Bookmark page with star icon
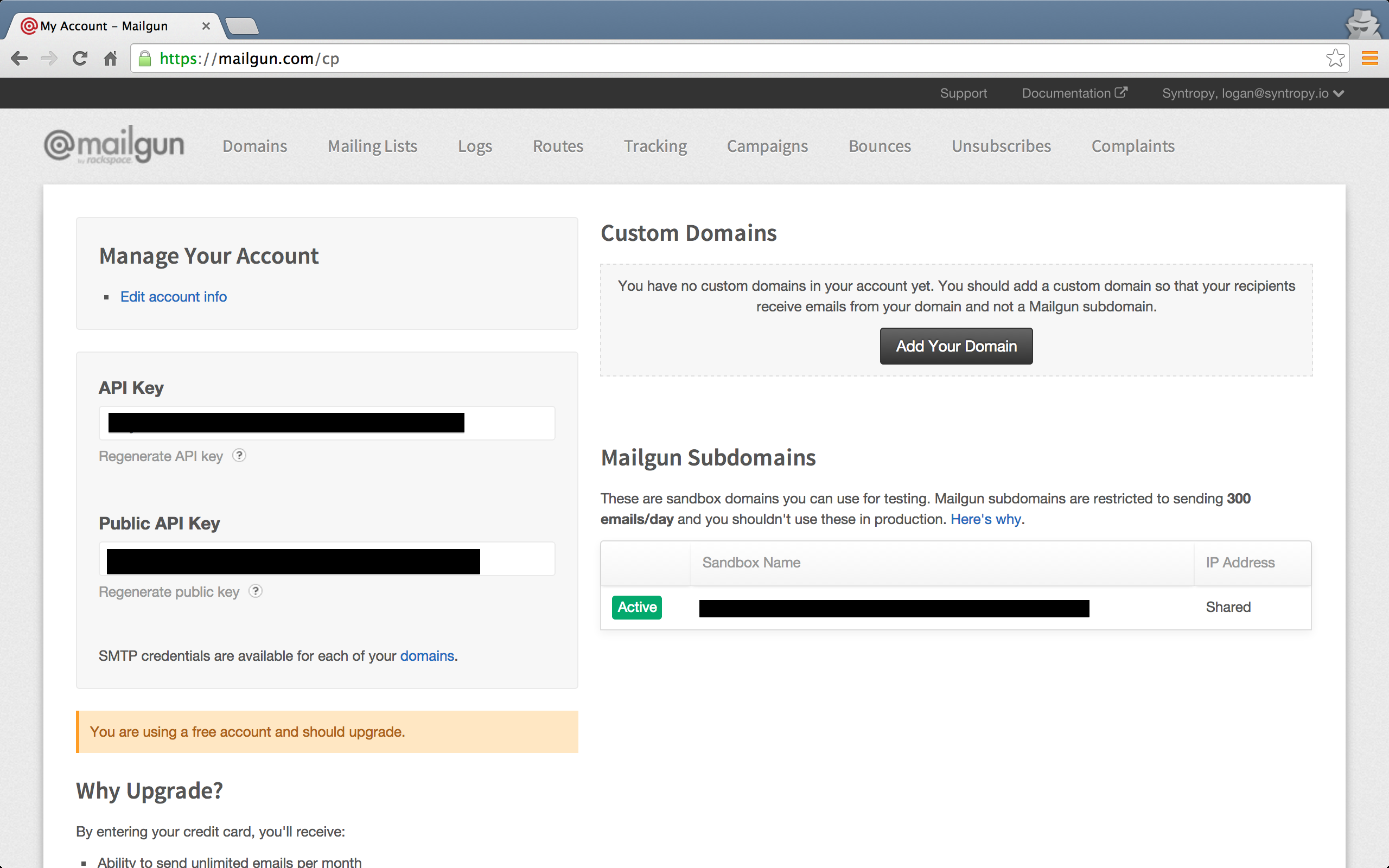 [1335, 58]
